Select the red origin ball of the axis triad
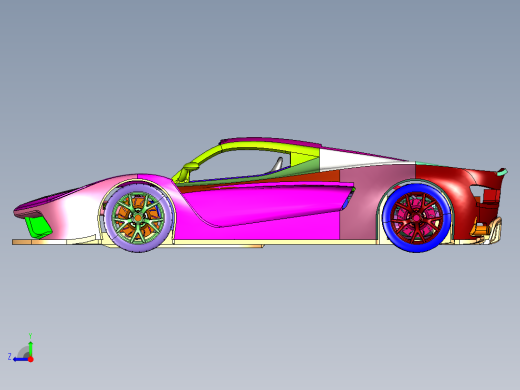 tap(31, 359)
